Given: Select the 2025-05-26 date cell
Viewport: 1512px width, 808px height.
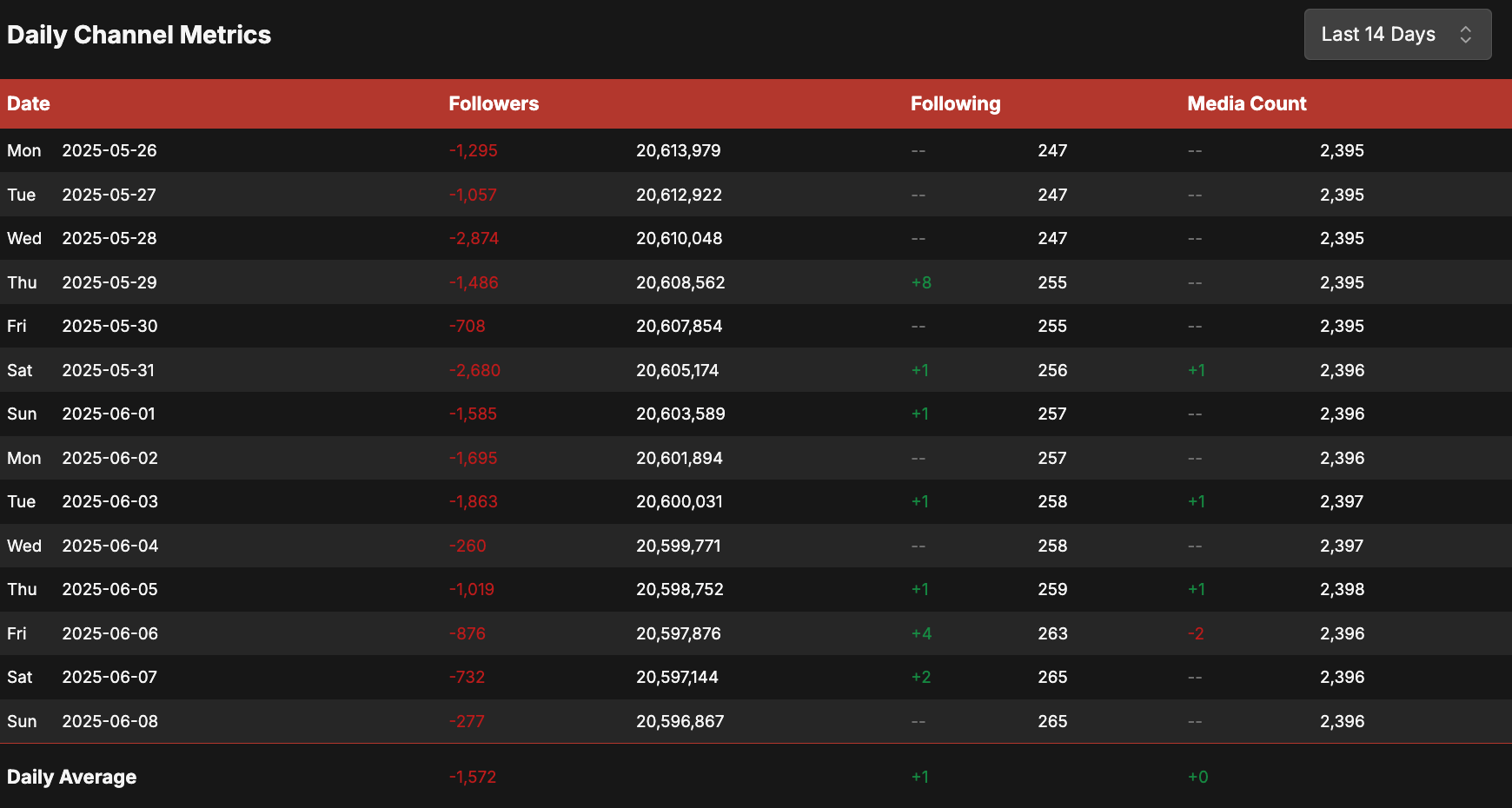Looking at the screenshot, I should (109, 150).
